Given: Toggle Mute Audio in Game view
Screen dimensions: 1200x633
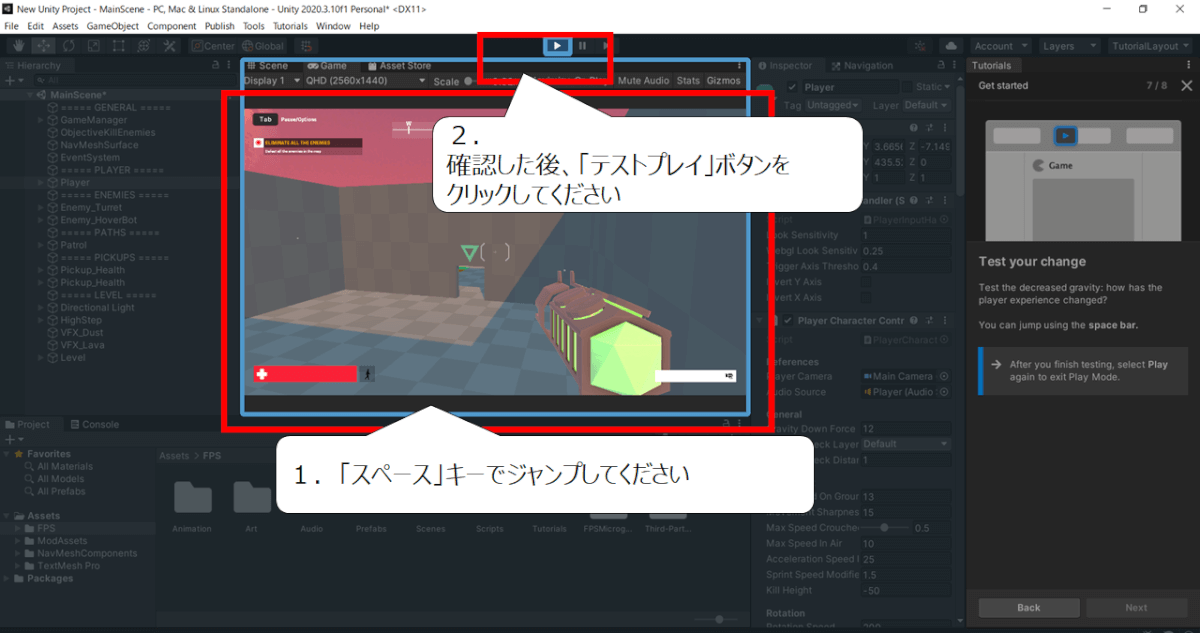Looking at the screenshot, I should pos(643,81).
